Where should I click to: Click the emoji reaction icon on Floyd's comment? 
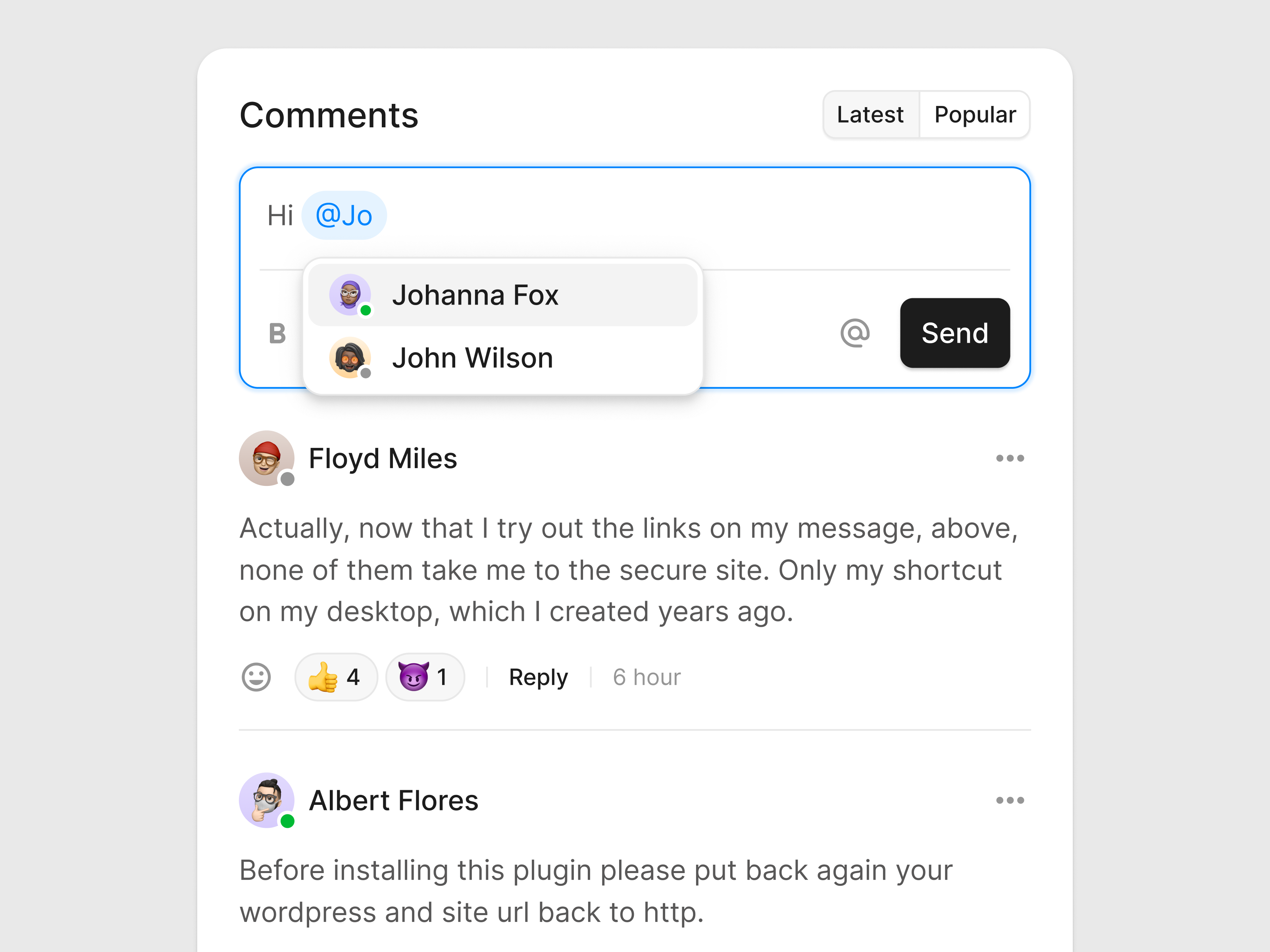pos(257,677)
